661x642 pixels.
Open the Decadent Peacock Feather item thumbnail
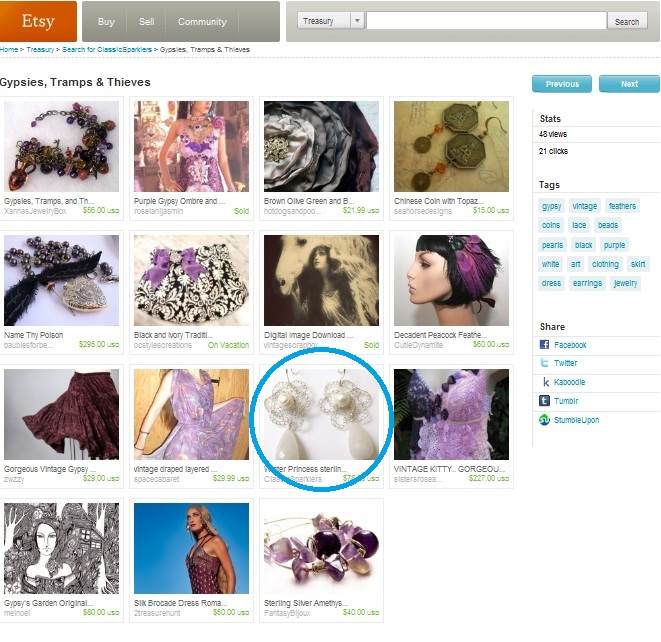(x=451, y=280)
